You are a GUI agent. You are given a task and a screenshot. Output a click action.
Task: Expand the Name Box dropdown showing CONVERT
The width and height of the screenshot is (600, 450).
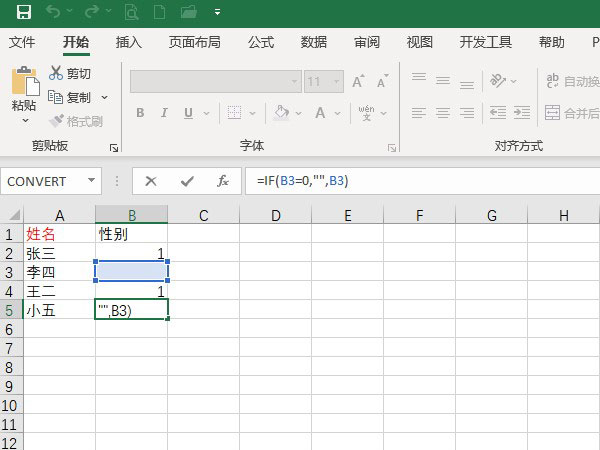[x=92, y=181]
